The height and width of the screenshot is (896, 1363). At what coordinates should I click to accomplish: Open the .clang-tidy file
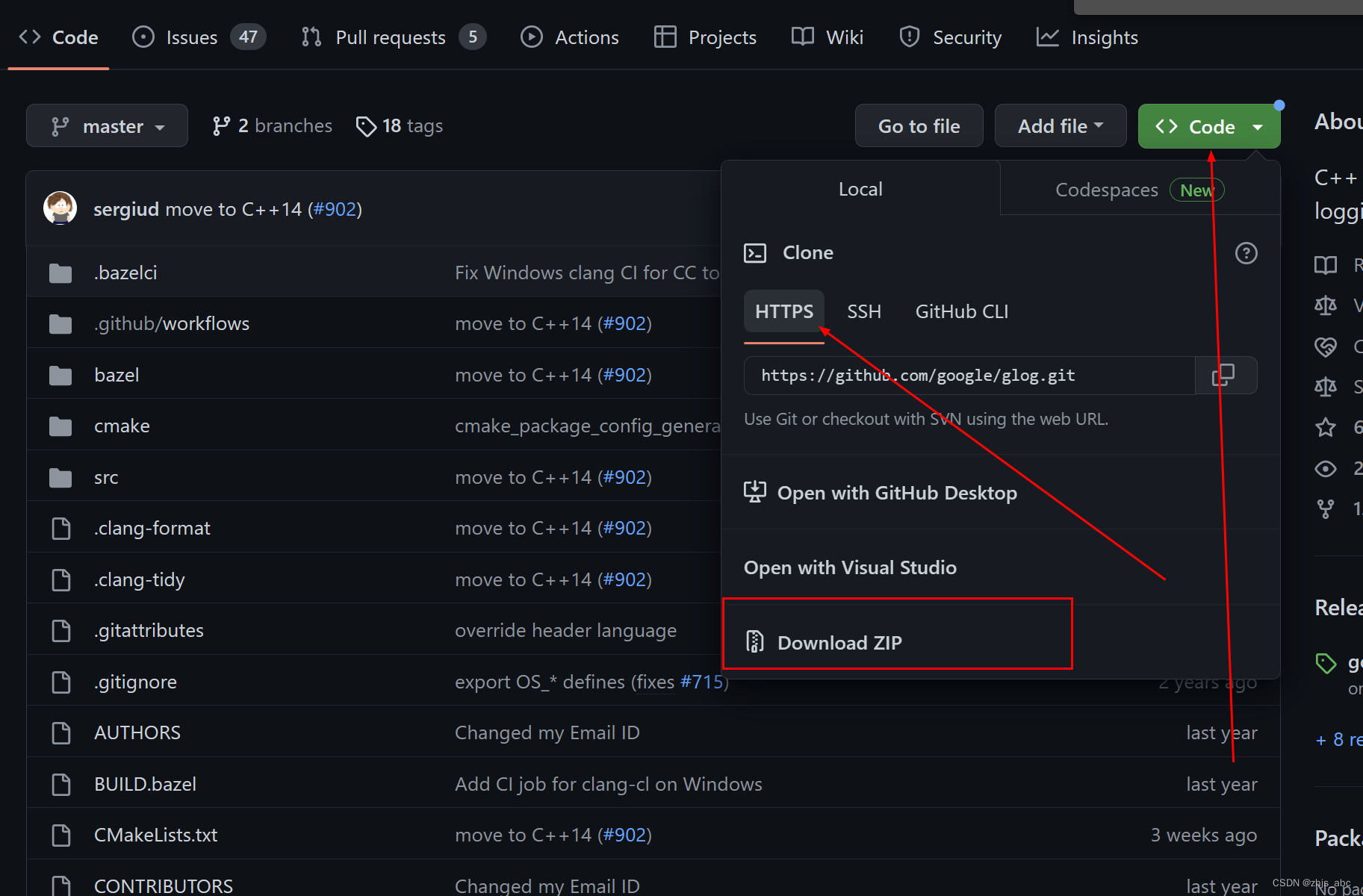(140, 580)
